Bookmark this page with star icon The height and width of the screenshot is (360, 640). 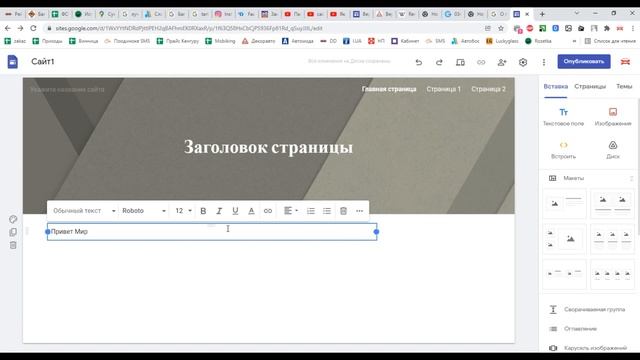pyautogui.click(x=501, y=28)
